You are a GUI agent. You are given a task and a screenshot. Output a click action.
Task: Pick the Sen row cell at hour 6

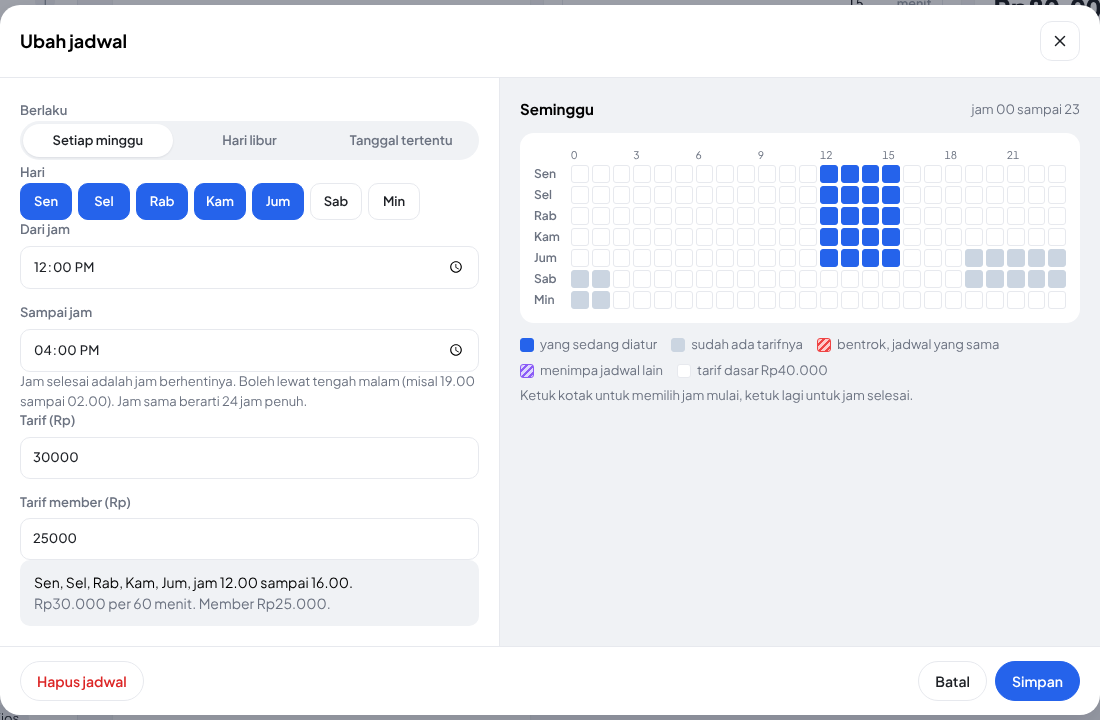tap(704, 174)
